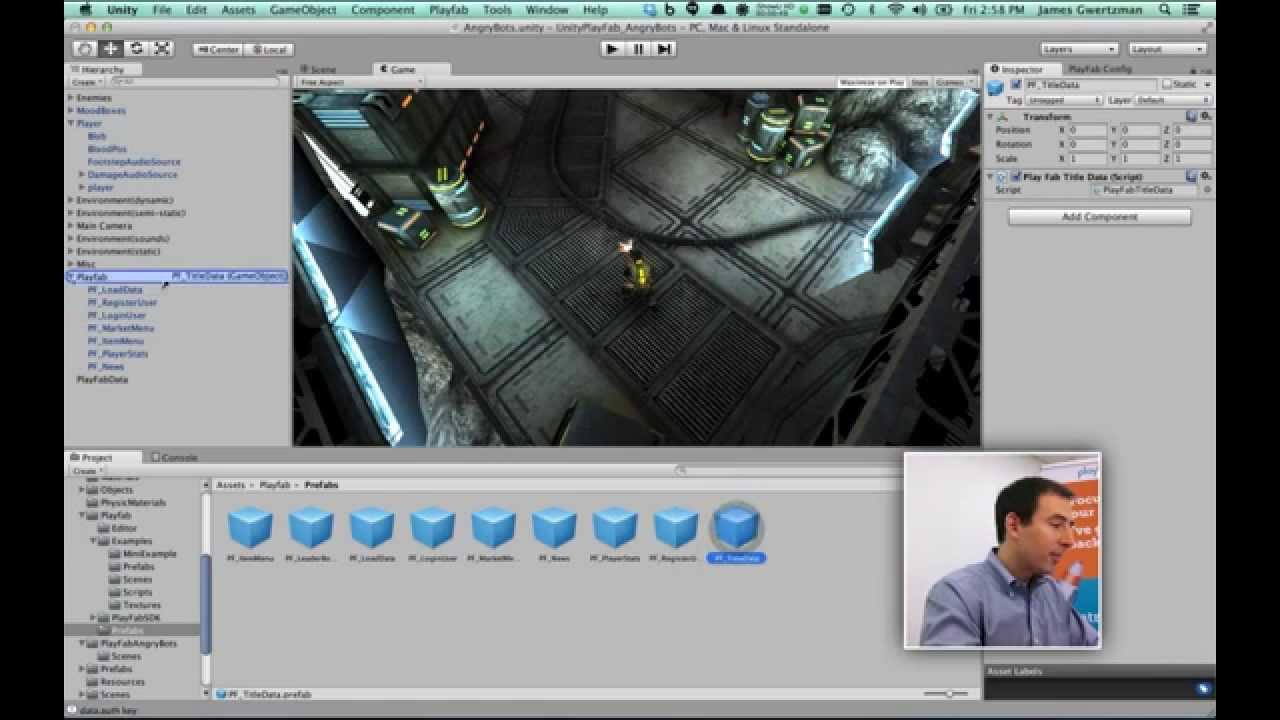Open the GameObject menu
The height and width of the screenshot is (720, 1280).
301,9
